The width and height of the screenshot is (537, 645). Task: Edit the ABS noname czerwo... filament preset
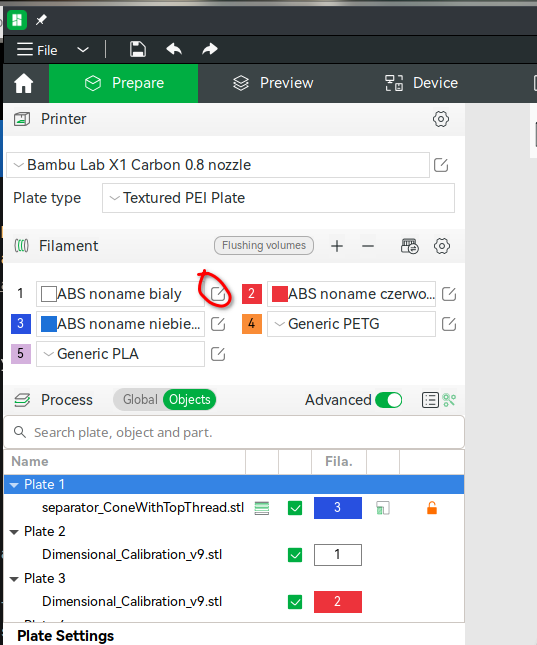point(449,294)
